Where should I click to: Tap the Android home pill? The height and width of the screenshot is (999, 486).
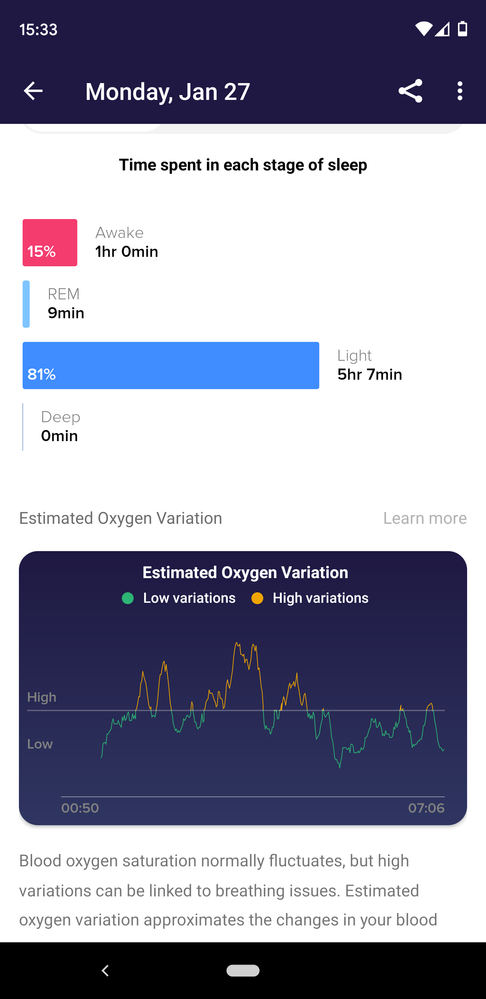click(243, 970)
